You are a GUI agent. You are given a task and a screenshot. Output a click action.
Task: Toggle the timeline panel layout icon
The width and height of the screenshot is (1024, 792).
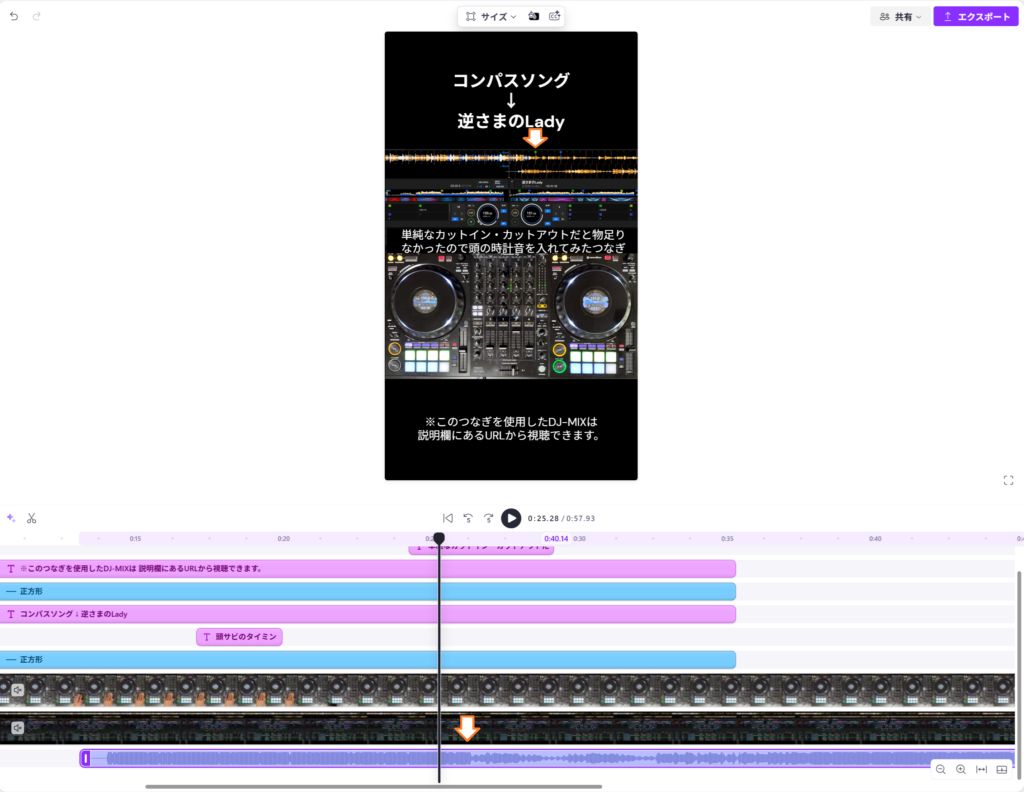[x=1002, y=769]
